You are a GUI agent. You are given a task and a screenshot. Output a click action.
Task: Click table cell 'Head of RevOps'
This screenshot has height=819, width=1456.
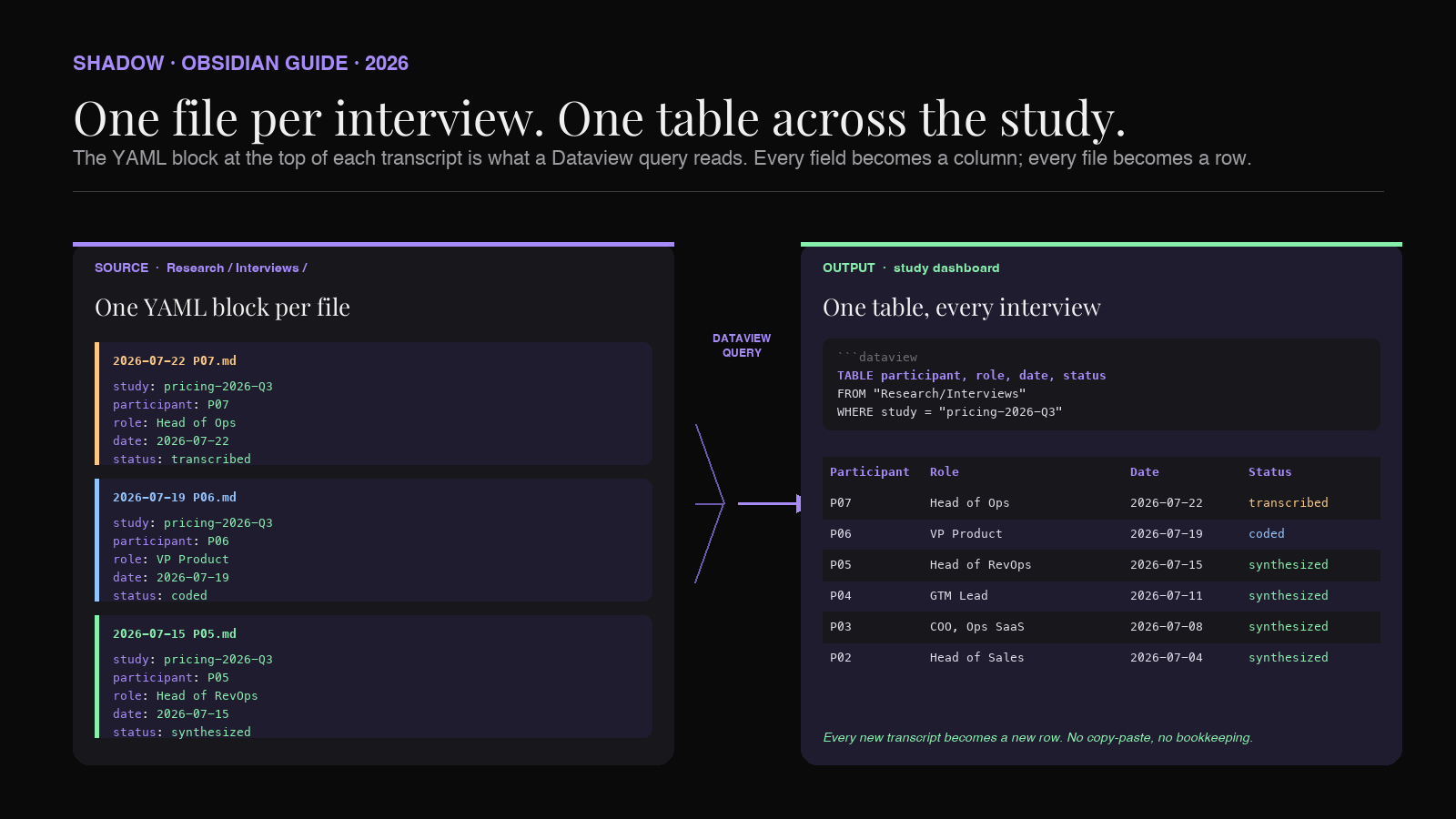pyautogui.click(x=981, y=565)
